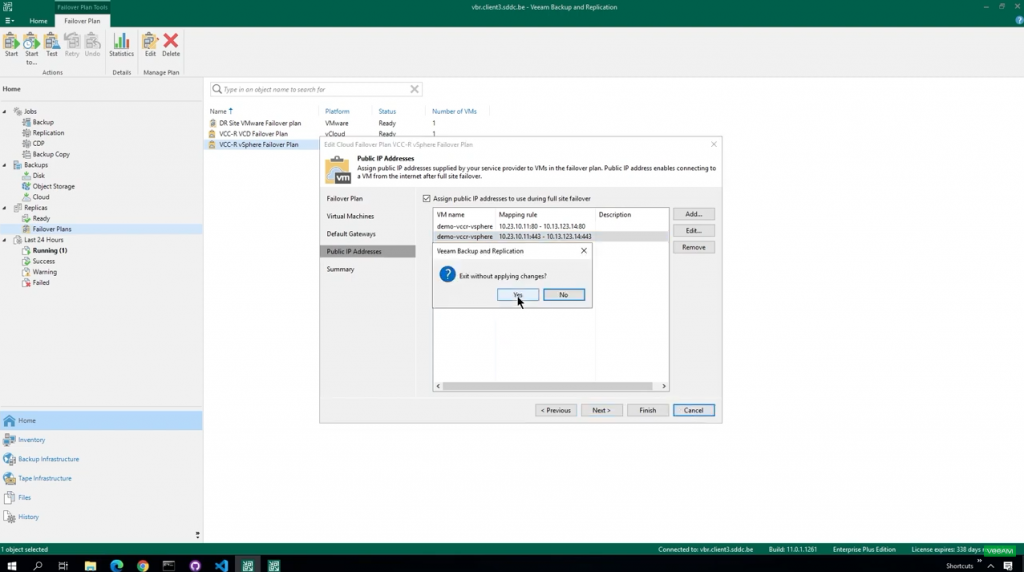This screenshot has height=572, width=1024.
Task: Open the main application menu button
Action: point(9,21)
